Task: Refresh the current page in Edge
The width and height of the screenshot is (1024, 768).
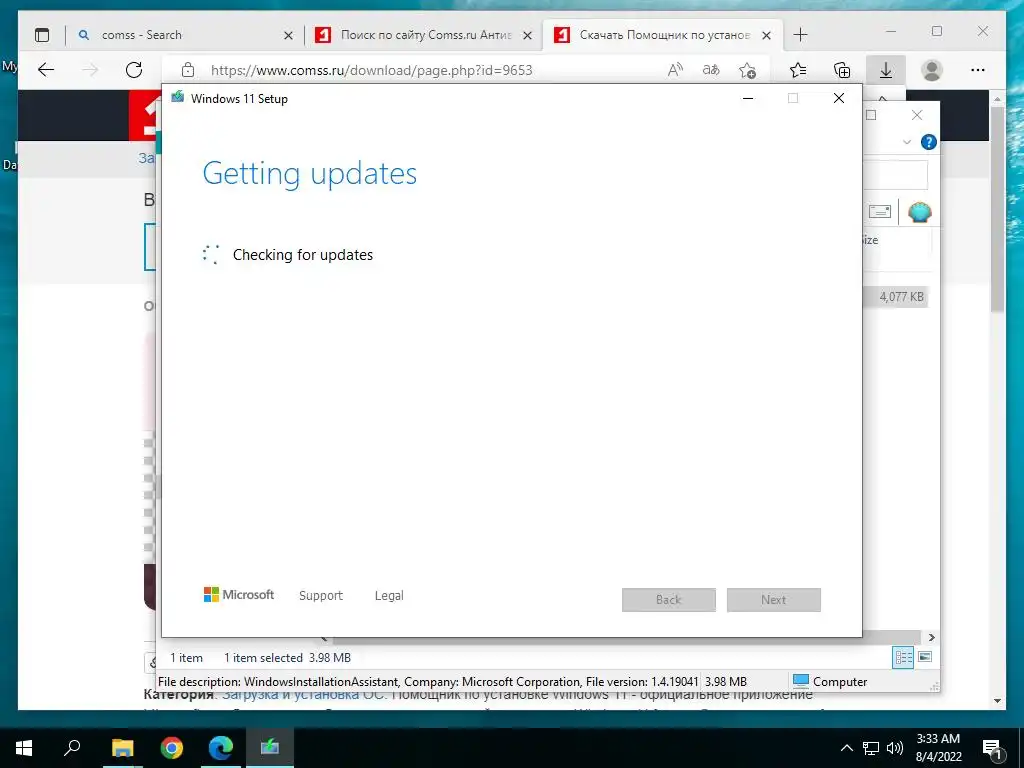Action: (x=134, y=70)
